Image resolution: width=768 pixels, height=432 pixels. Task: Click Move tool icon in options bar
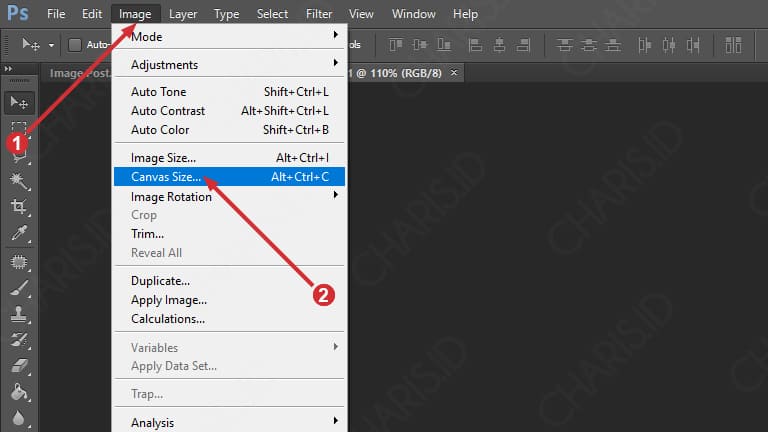31,45
